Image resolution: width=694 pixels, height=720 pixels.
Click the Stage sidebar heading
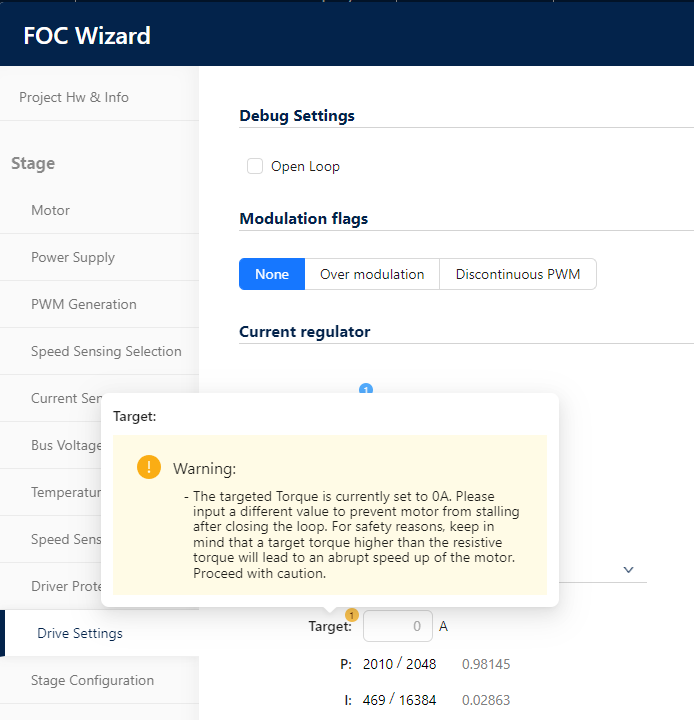pyautogui.click(x=33, y=163)
